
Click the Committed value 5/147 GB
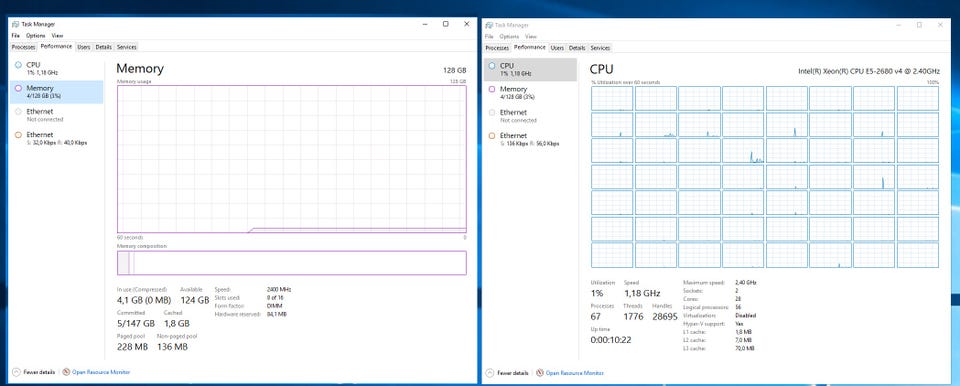click(135, 324)
